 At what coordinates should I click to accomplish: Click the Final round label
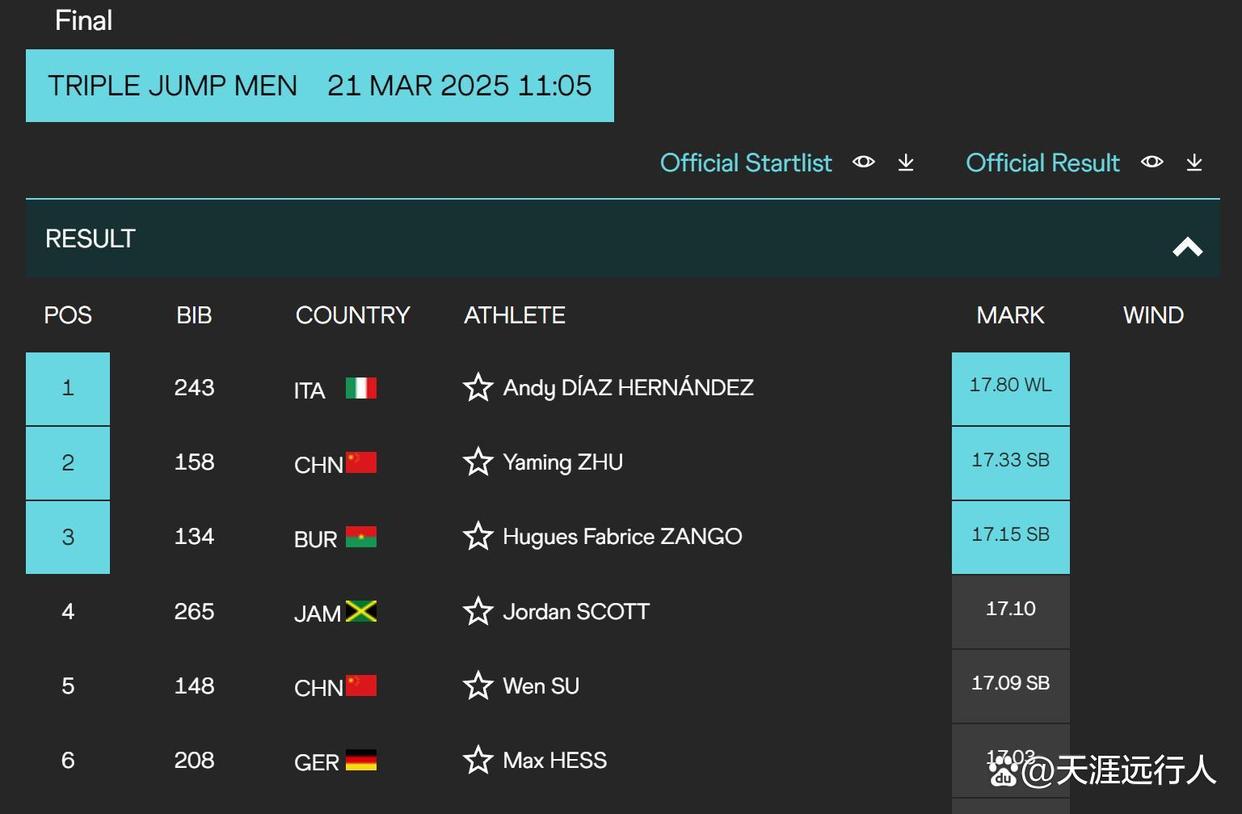(83, 20)
